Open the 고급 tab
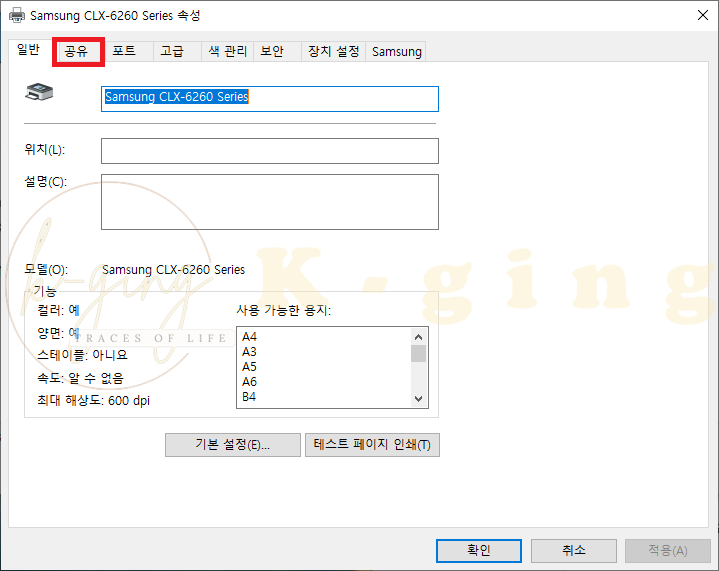The height and width of the screenshot is (571, 719). coord(177,51)
